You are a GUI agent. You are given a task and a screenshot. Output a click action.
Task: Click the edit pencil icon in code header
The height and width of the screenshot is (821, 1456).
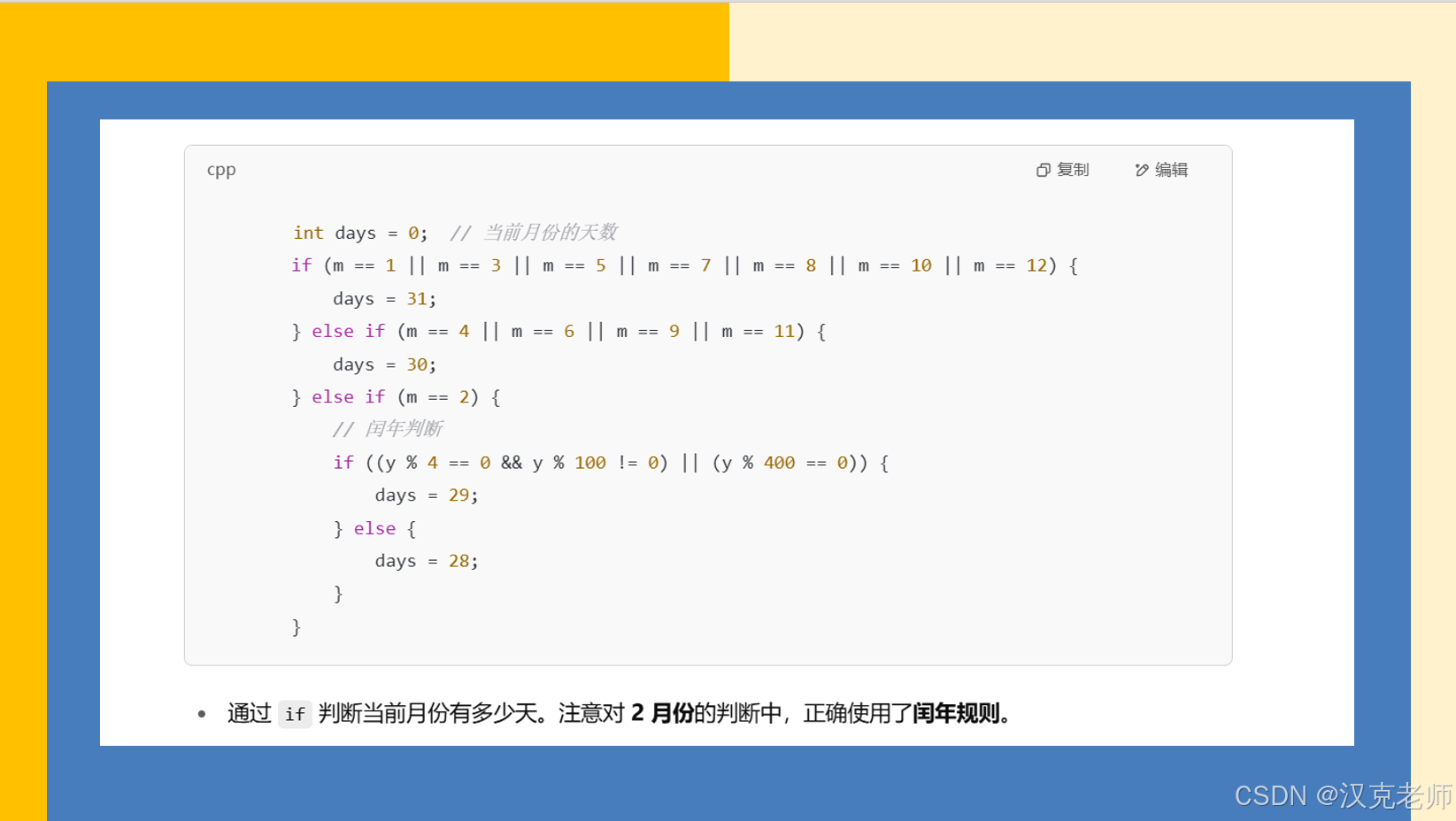pos(1142,170)
